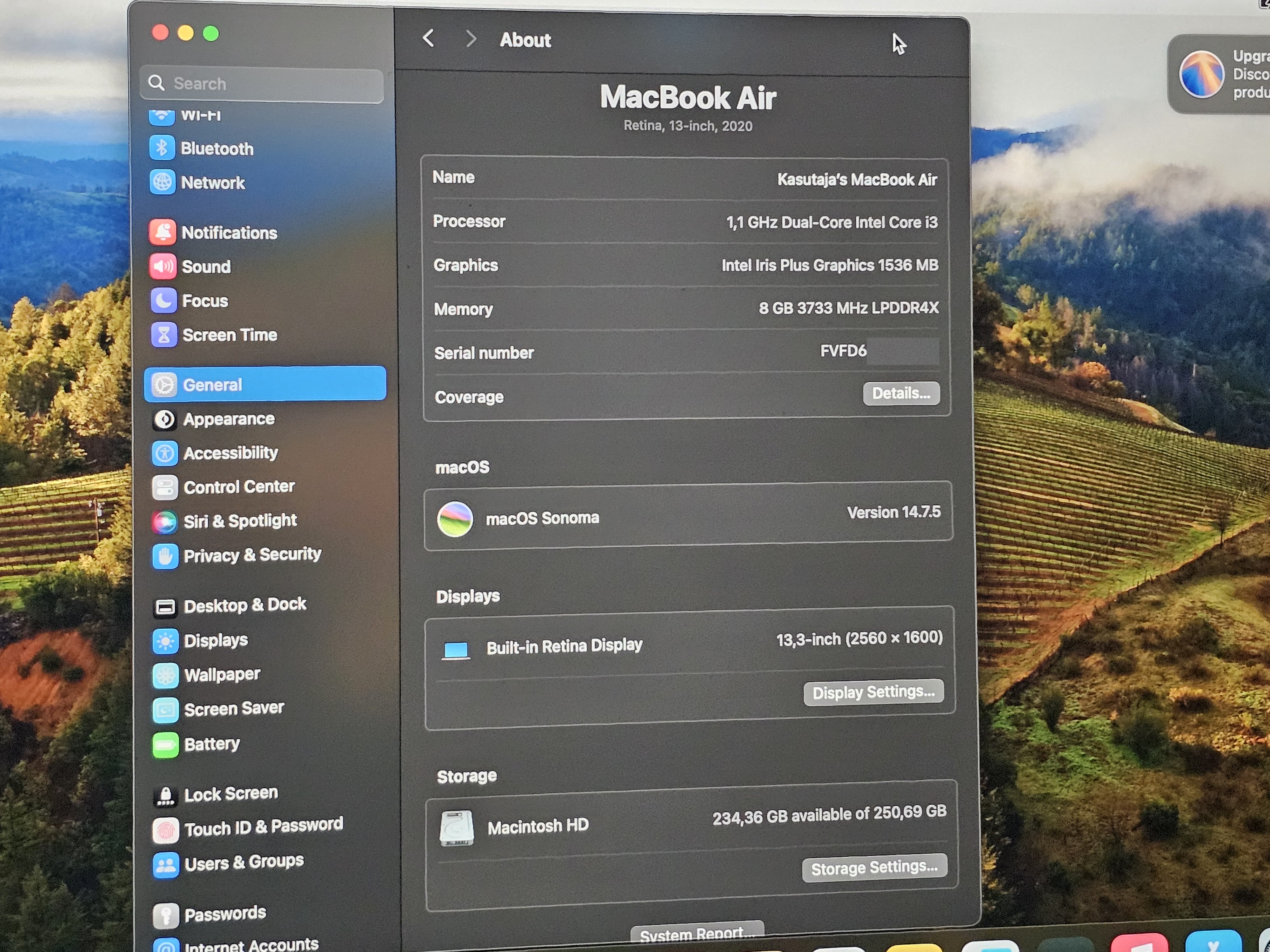Open Storage Settings button
1270x952 pixels.
tap(874, 868)
